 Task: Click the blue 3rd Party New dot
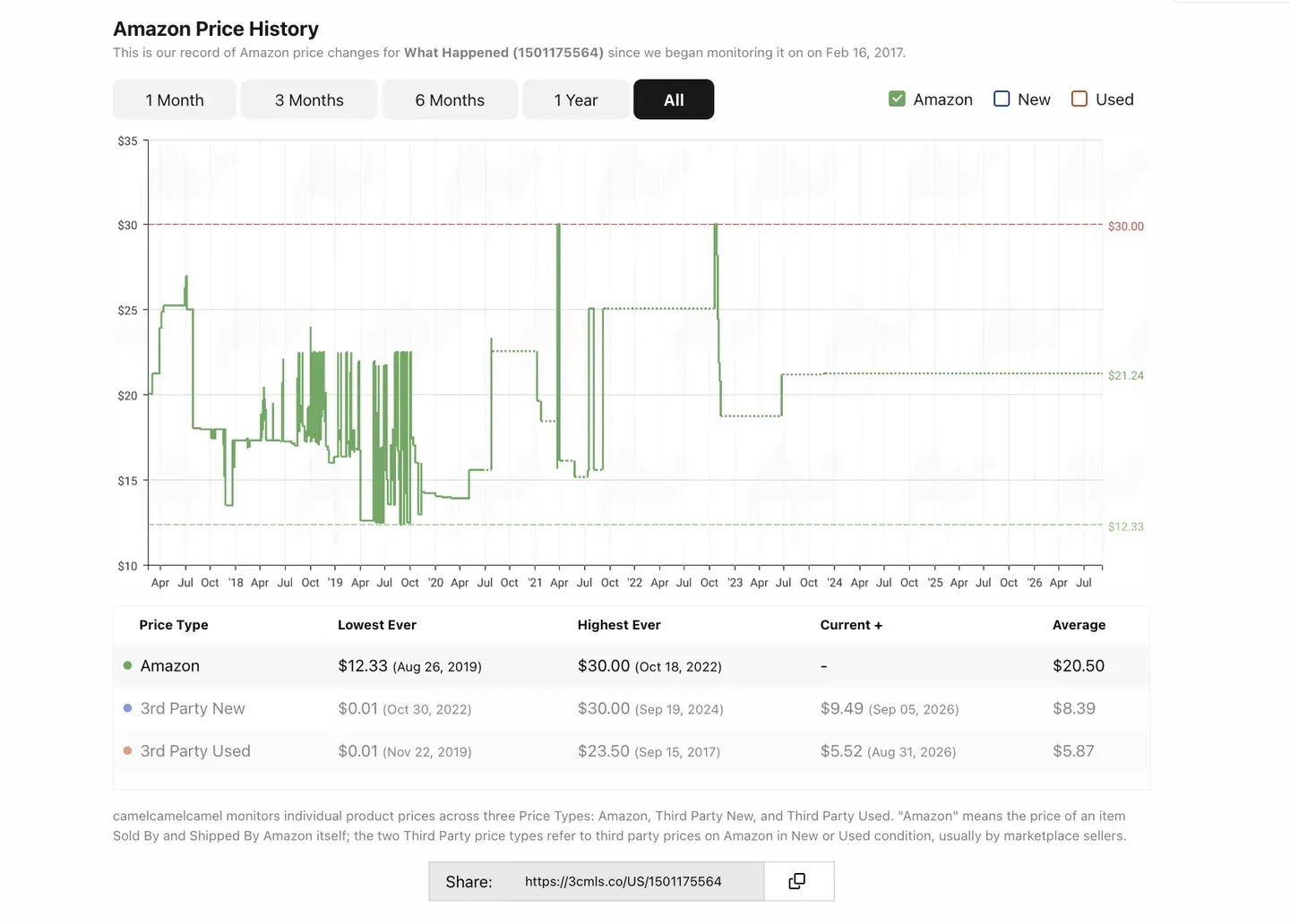pos(127,708)
